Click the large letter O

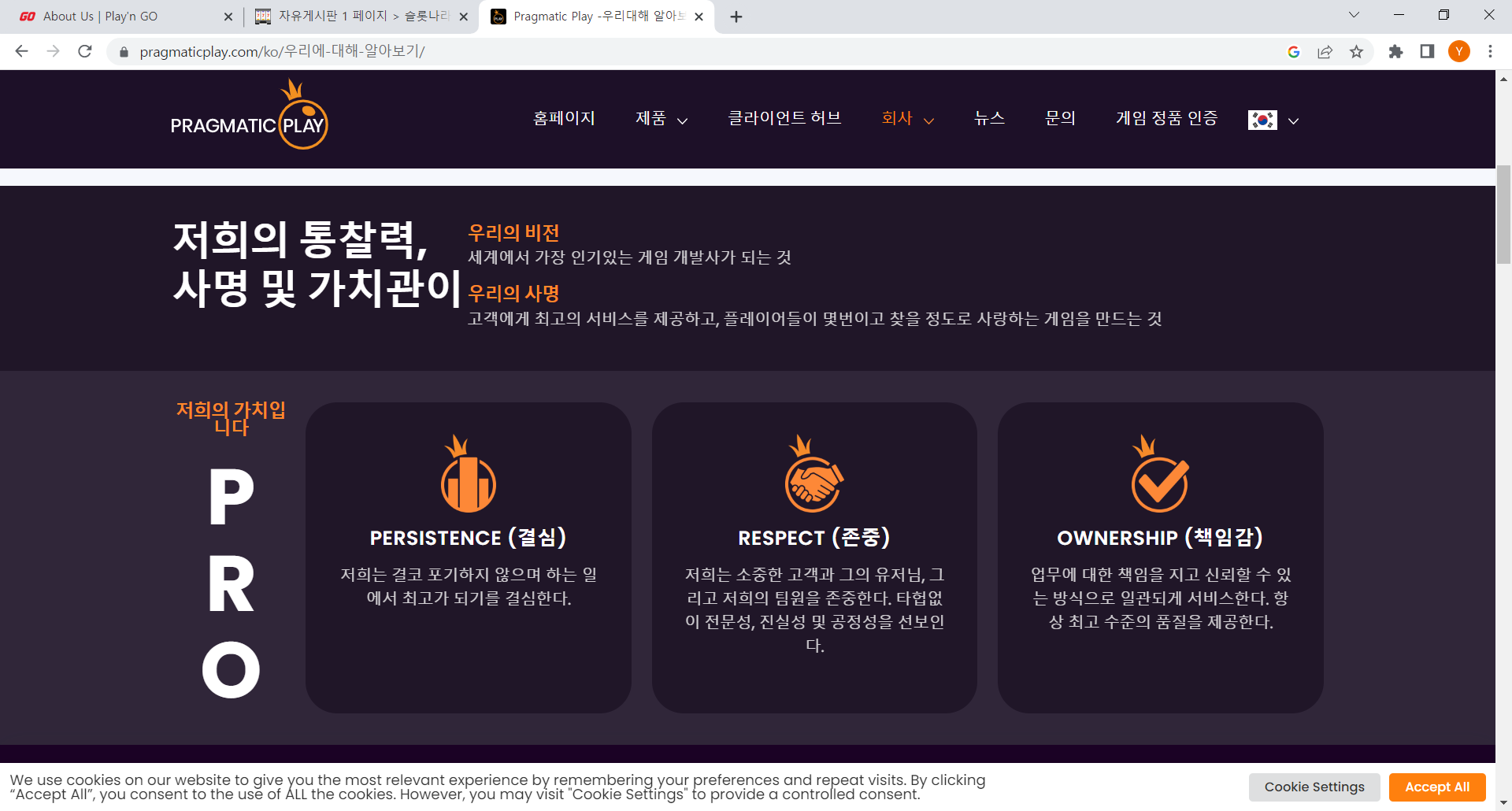tap(231, 669)
